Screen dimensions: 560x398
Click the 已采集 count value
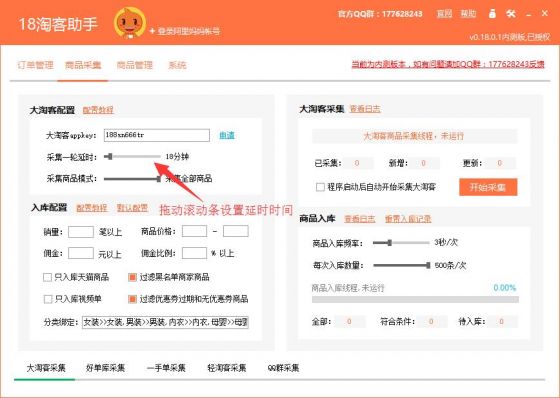(x=357, y=163)
